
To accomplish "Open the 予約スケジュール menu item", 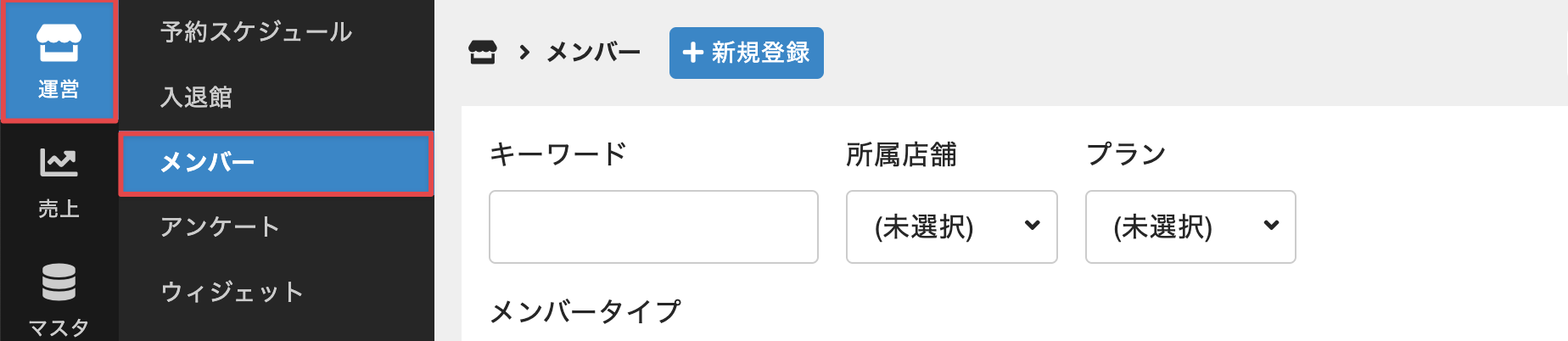I will point(255,32).
